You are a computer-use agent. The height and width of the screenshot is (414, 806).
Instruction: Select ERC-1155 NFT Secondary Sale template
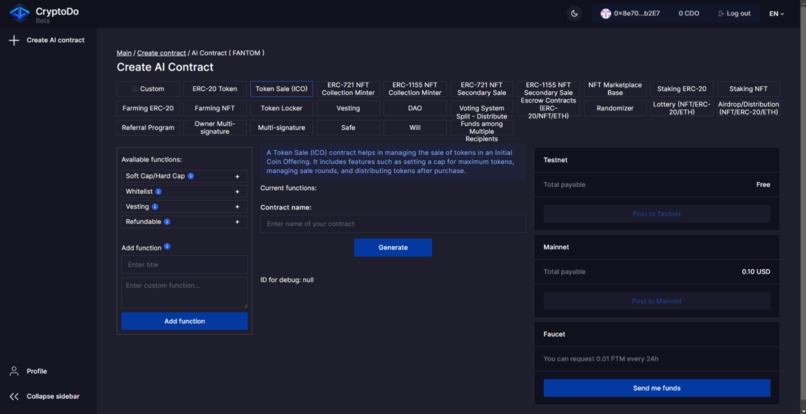[548, 89]
